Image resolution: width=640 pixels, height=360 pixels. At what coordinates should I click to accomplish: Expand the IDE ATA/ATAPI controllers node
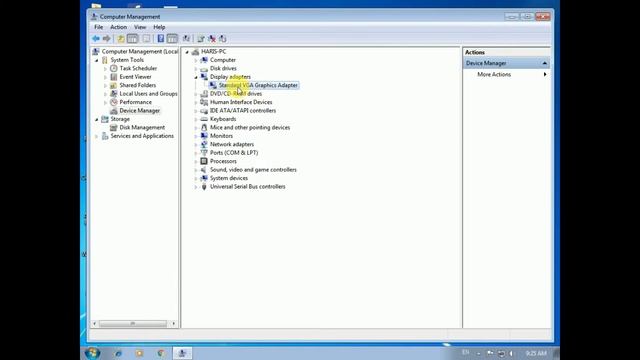pyautogui.click(x=196, y=111)
